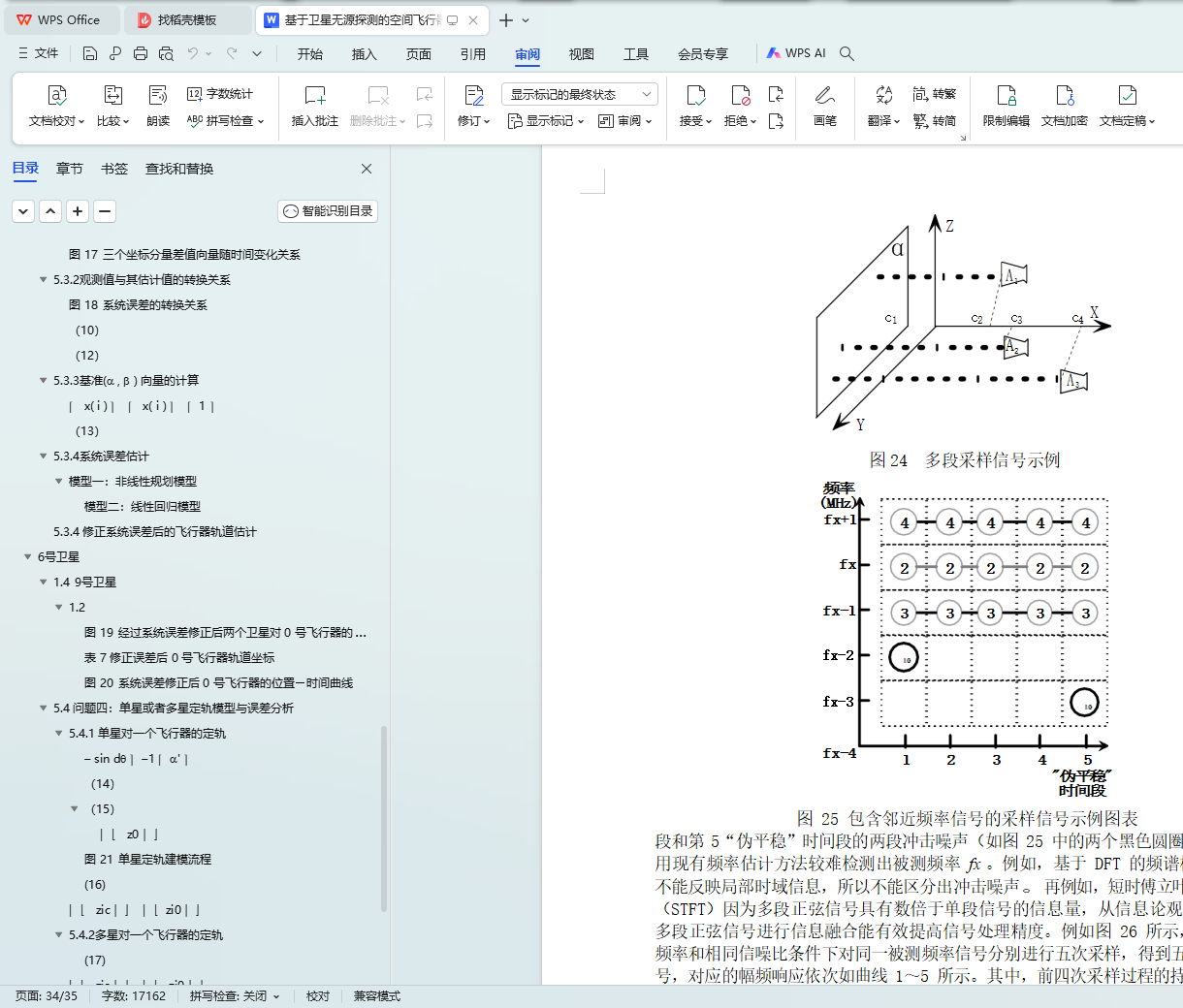The image size is (1183, 1008).
Task: Open 字数统计 word count
Action: [x=220, y=94]
